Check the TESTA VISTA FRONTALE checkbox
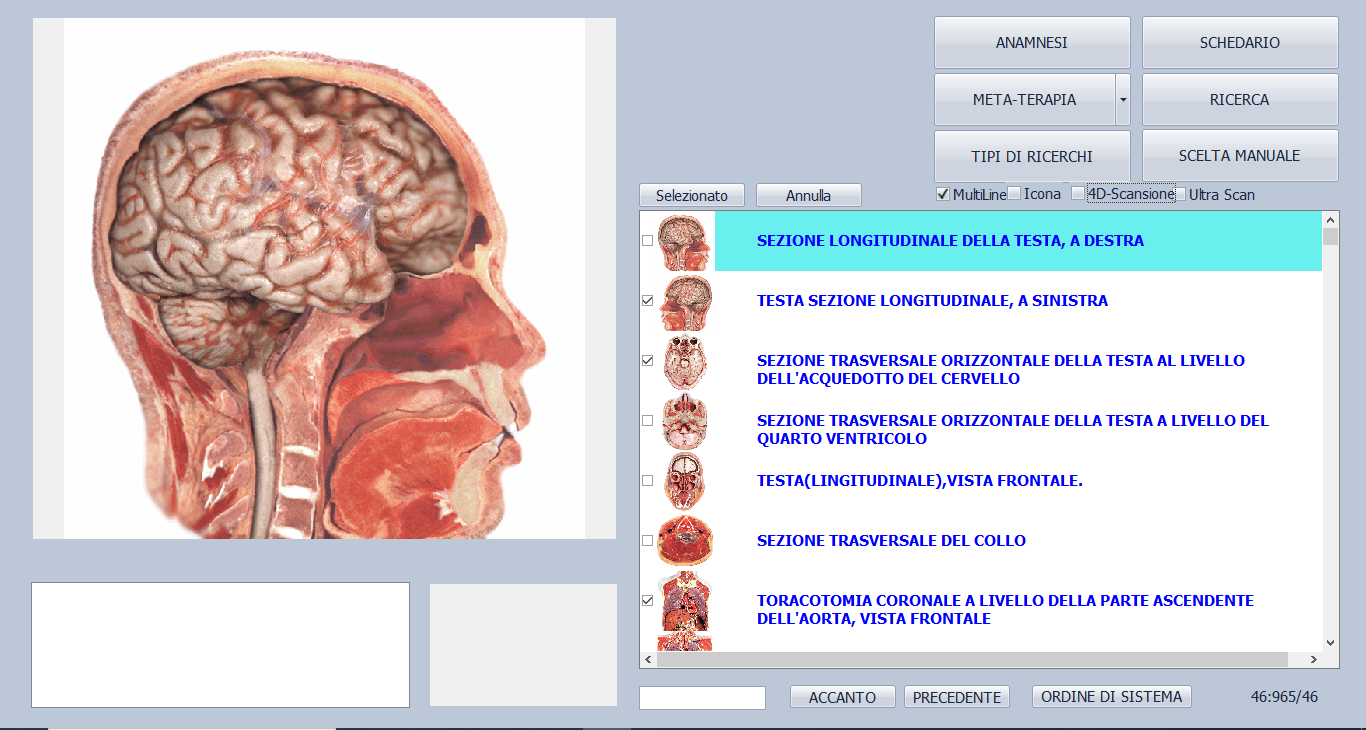This screenshot has height=730, width=1366. 647,480
